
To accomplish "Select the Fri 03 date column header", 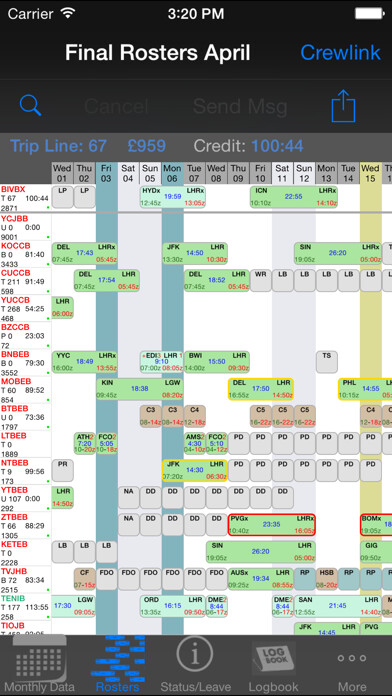I will click(106, 174).
